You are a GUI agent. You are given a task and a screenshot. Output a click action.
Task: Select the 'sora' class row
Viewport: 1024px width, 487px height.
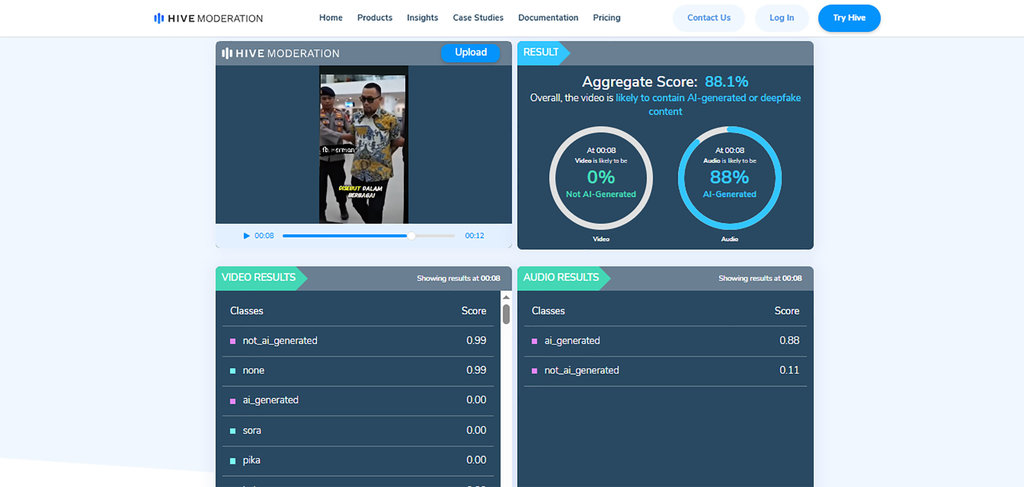pyautogui.click(x=359, y=430)
